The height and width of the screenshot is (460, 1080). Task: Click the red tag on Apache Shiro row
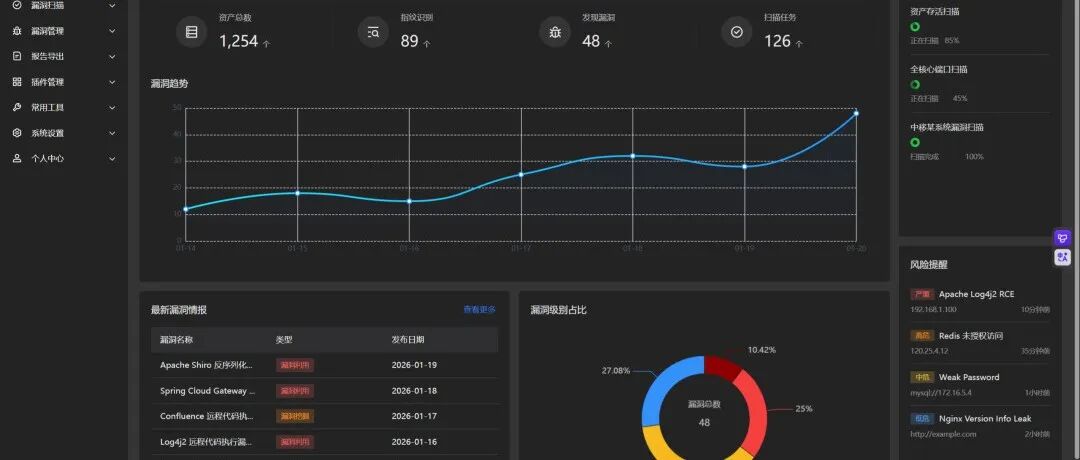click(x=295, y=365)
